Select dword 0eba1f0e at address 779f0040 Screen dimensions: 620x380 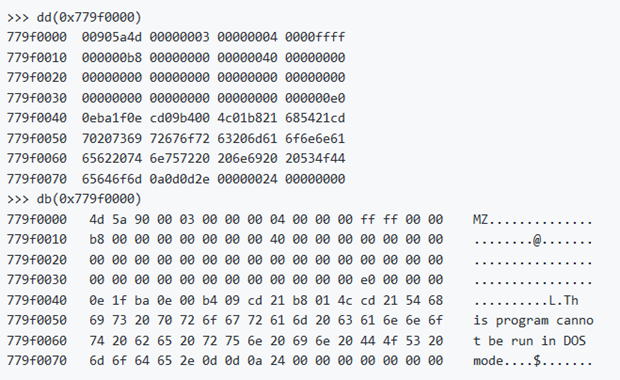click(112, 118)
